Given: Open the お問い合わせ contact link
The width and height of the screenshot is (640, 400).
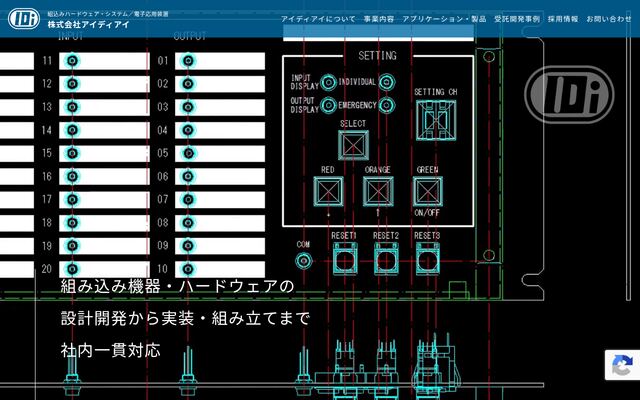Looking at the screenshot, I should 609,19.
